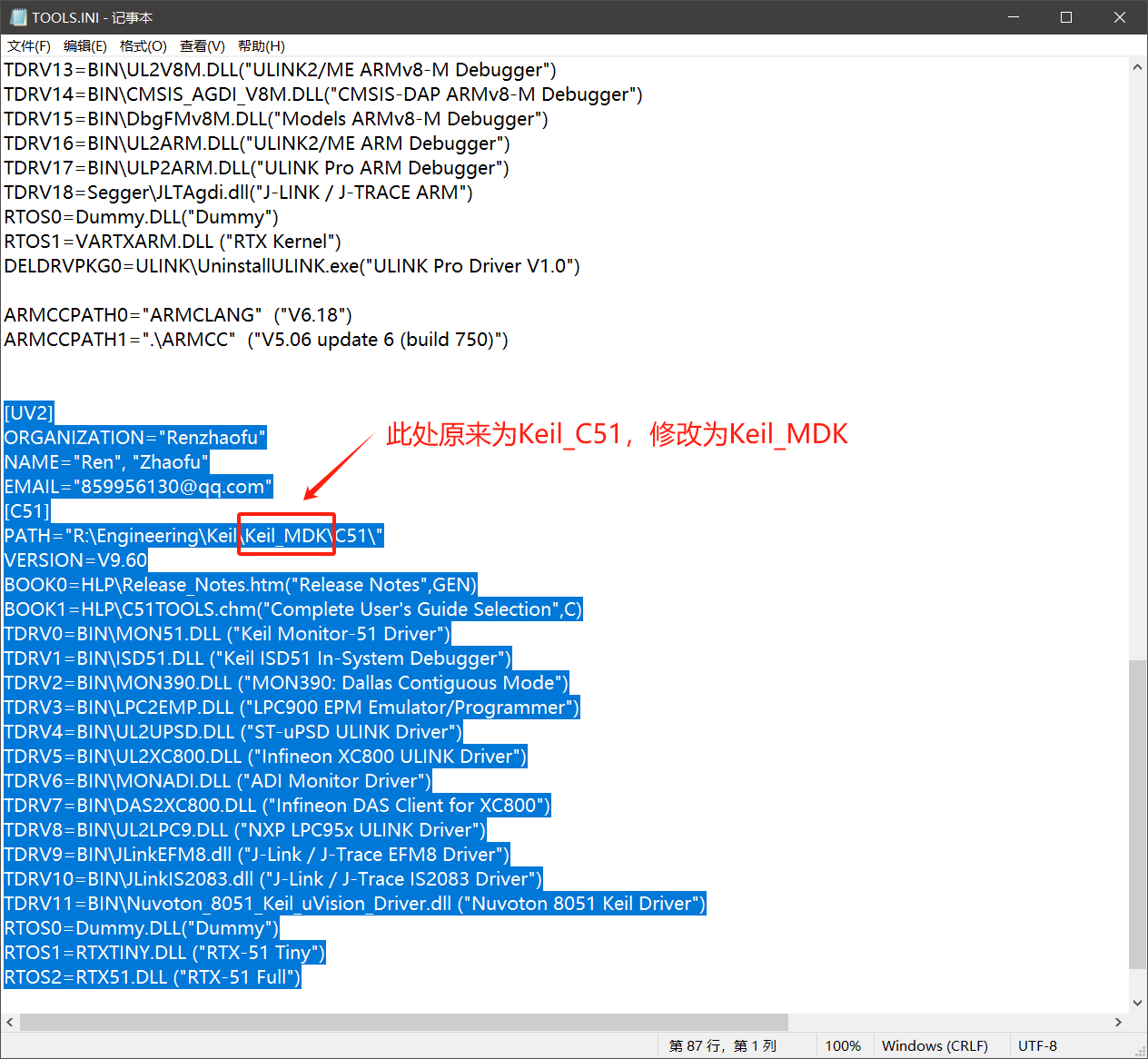Image resolution: width=1148 pixels, height=1059 pixels.
Task: Click the horizontal scrollbar left arrow
Action: (10, 1022)
